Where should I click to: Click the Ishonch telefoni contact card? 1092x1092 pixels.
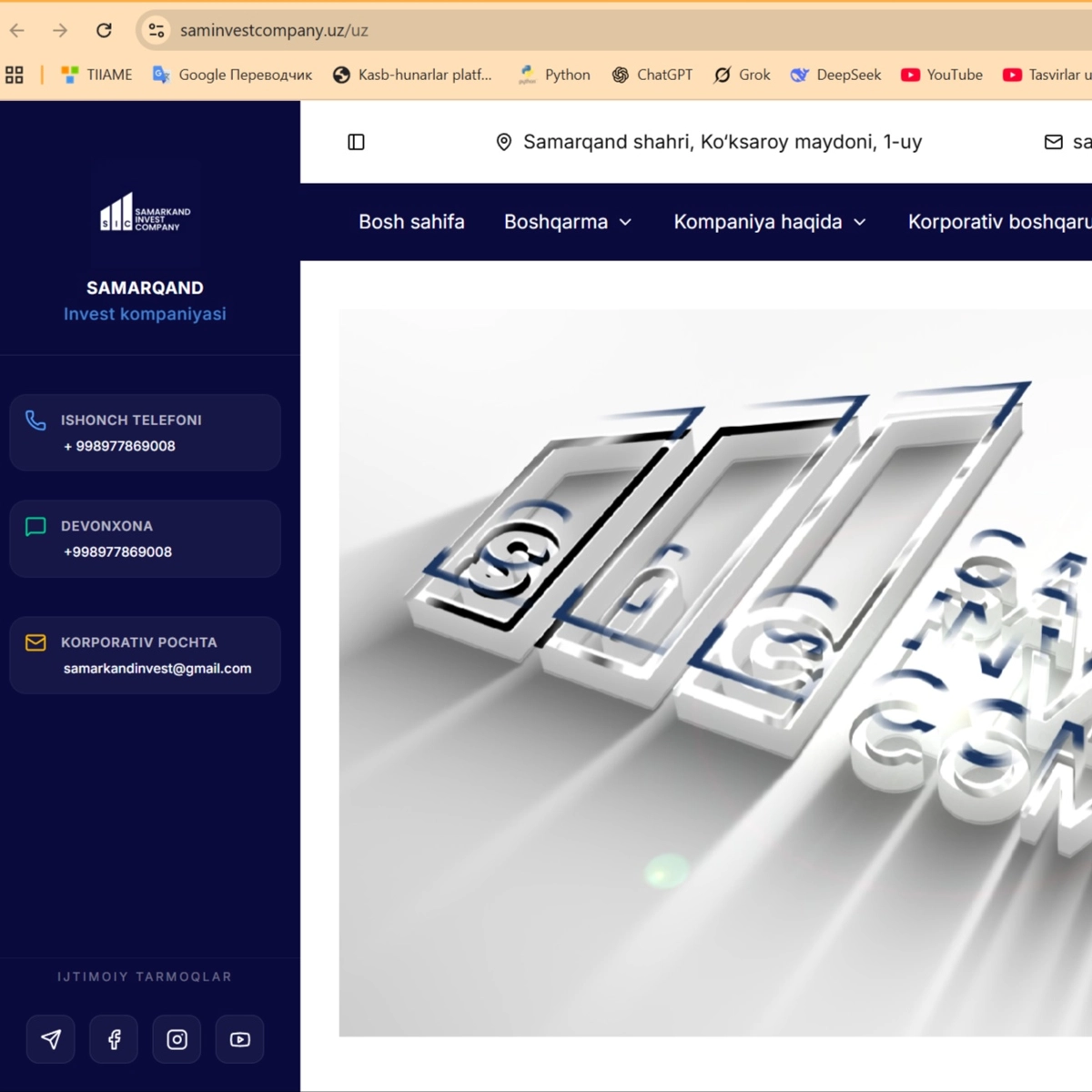tap(145, 433)
